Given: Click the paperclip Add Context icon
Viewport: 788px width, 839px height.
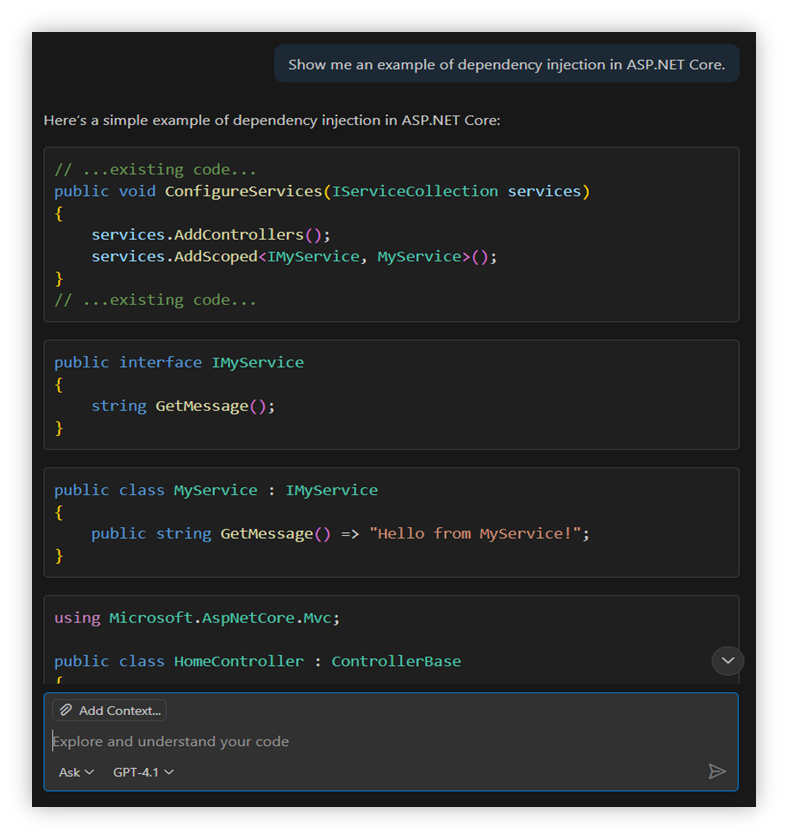Looking at the screenshot, I should [66, 710].
